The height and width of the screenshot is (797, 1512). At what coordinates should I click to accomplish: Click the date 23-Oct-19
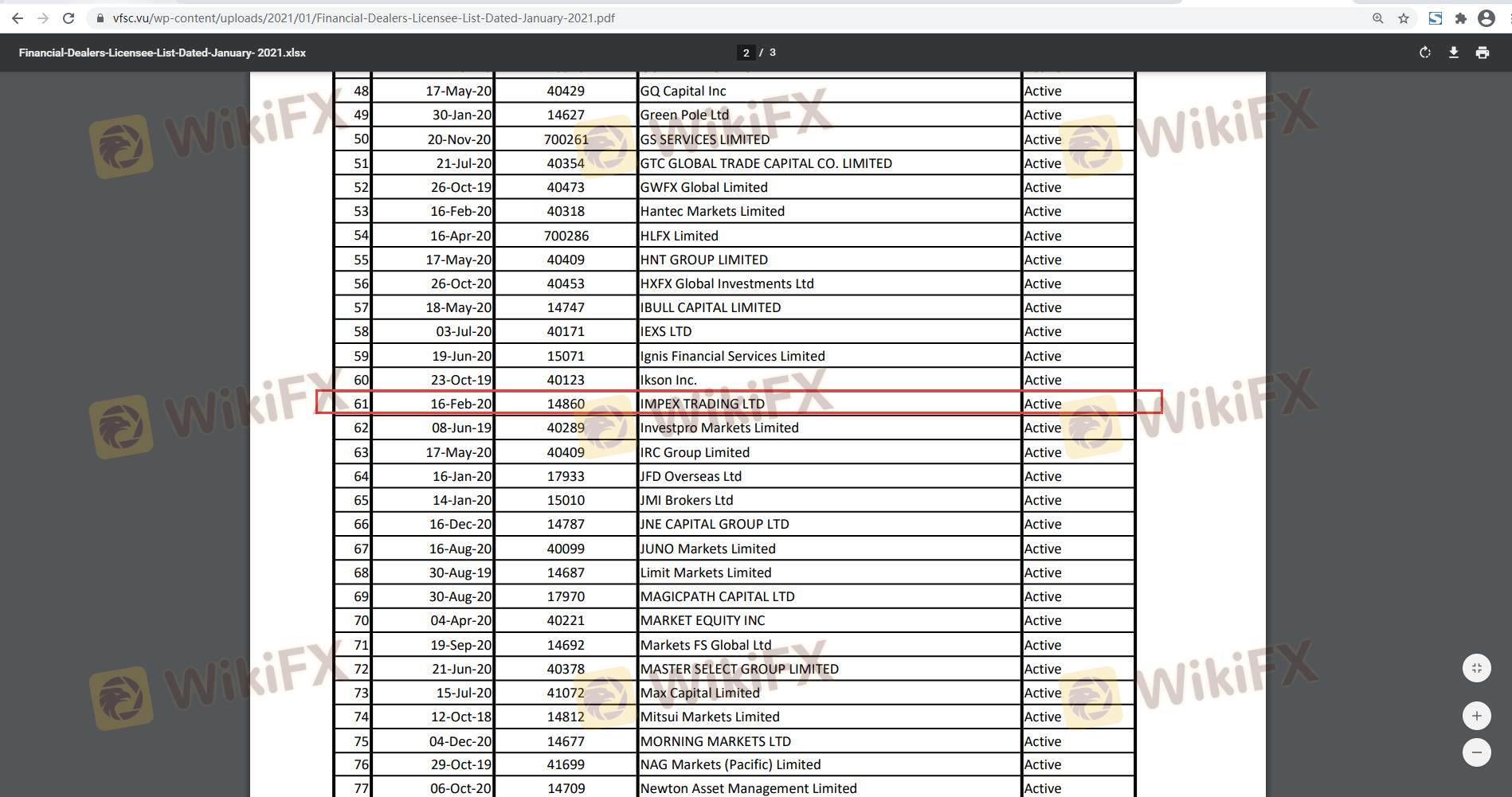point(461,380)
